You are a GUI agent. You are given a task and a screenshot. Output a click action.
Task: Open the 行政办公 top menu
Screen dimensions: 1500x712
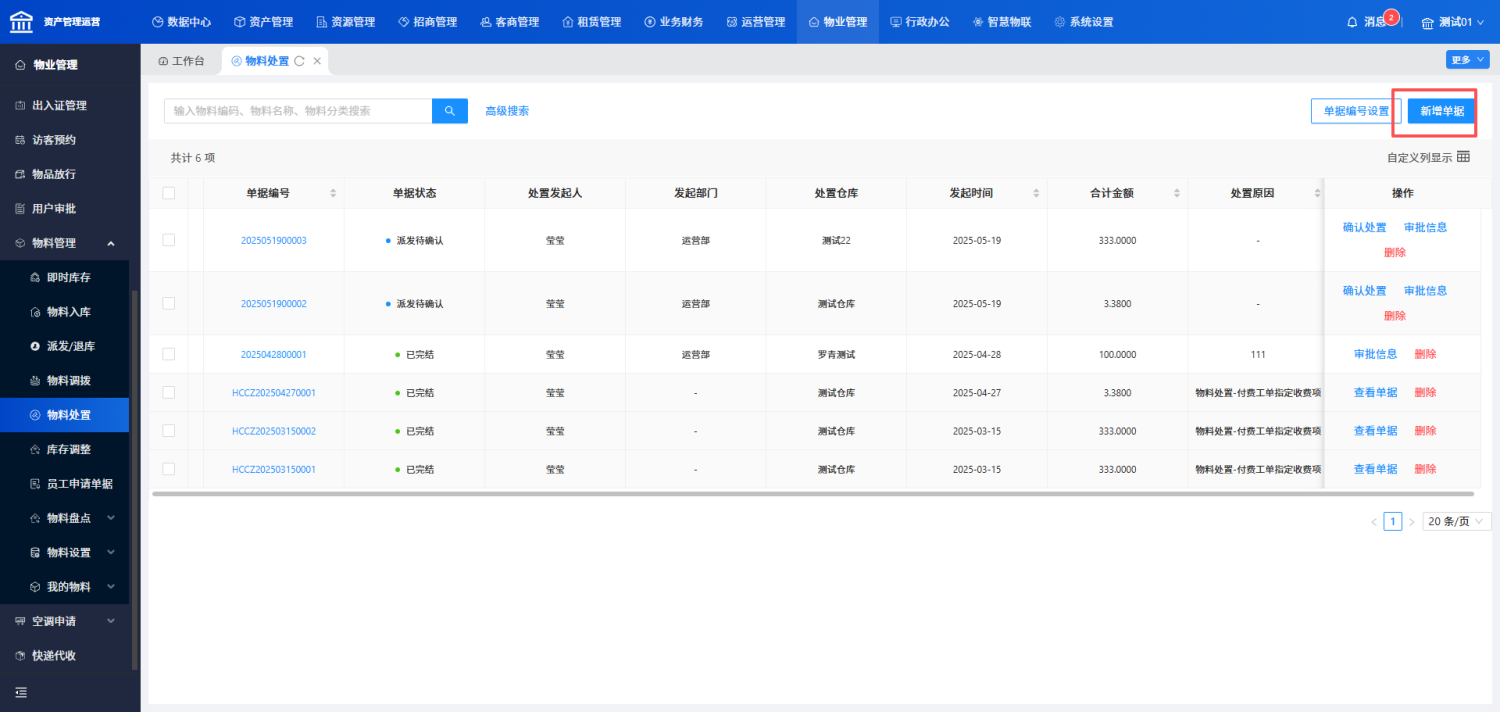point(920,22)
